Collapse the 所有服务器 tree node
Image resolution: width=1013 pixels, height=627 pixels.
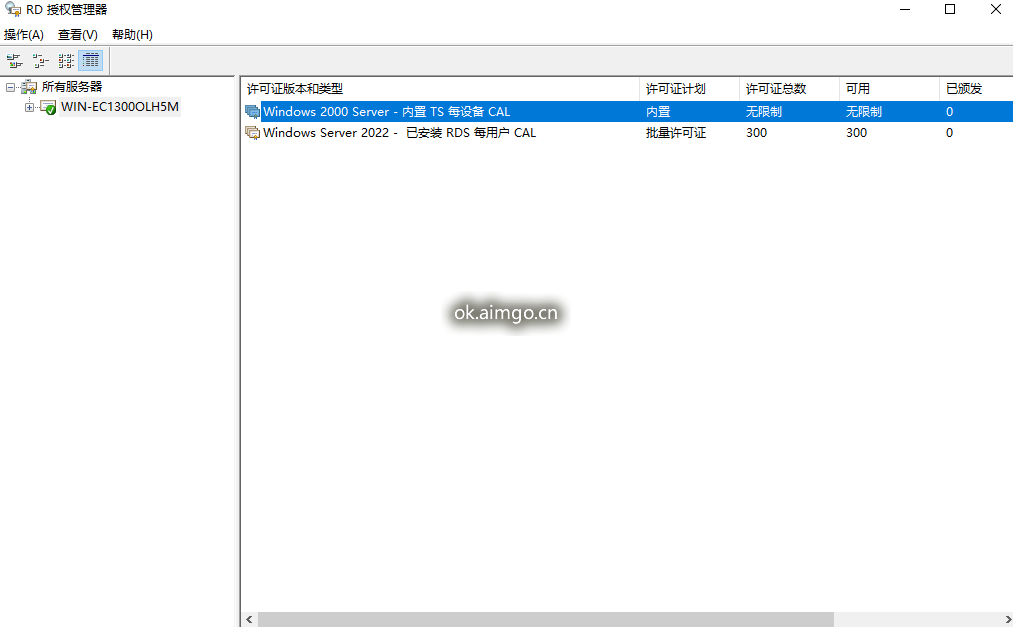coord(10,87)
